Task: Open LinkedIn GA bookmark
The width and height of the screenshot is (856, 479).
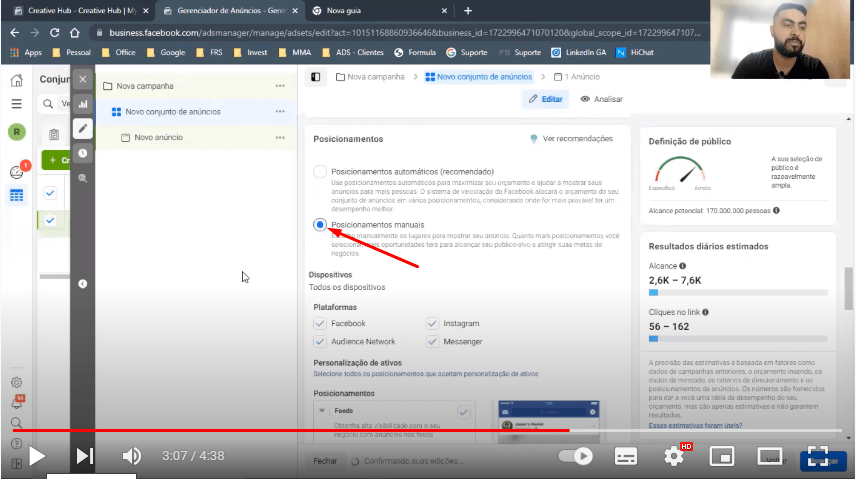Action: [579, 52]
